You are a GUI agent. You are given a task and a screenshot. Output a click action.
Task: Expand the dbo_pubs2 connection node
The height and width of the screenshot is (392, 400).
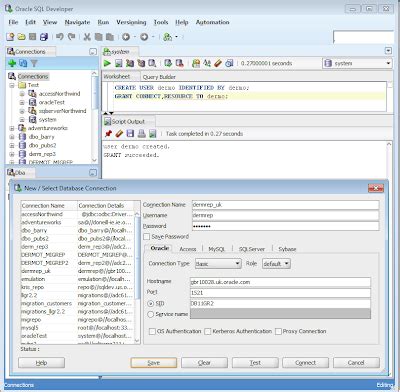(x=12, y=146)
